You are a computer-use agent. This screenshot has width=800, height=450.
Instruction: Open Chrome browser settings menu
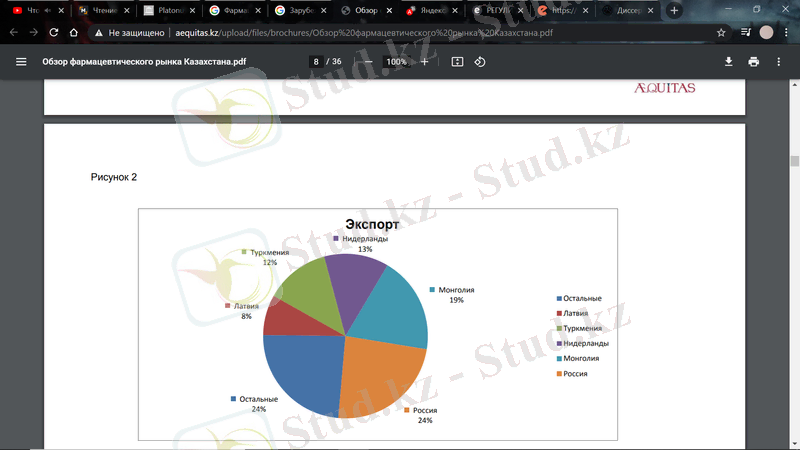787,32
